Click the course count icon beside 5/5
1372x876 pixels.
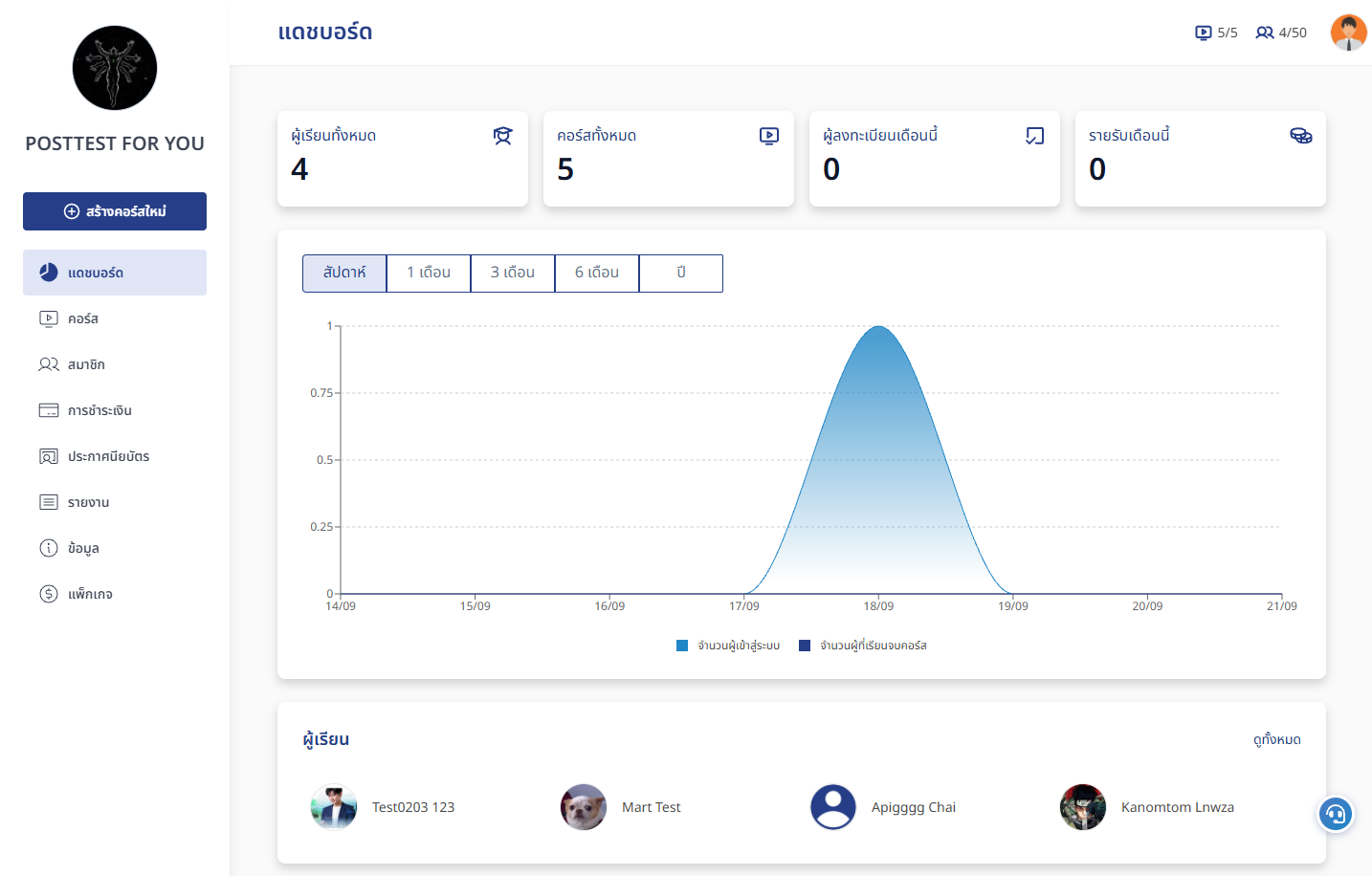tap(1204, 33)
